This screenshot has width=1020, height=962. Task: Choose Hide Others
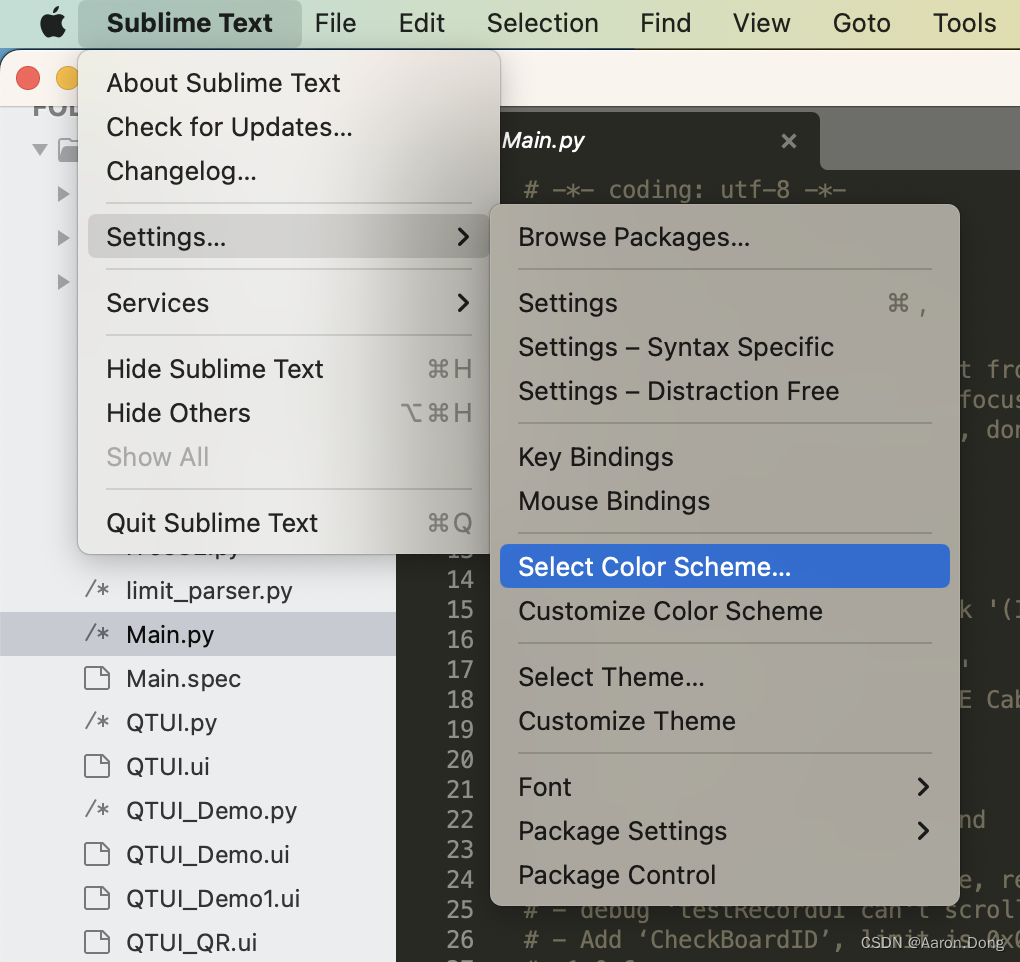(x=289, y=413)
